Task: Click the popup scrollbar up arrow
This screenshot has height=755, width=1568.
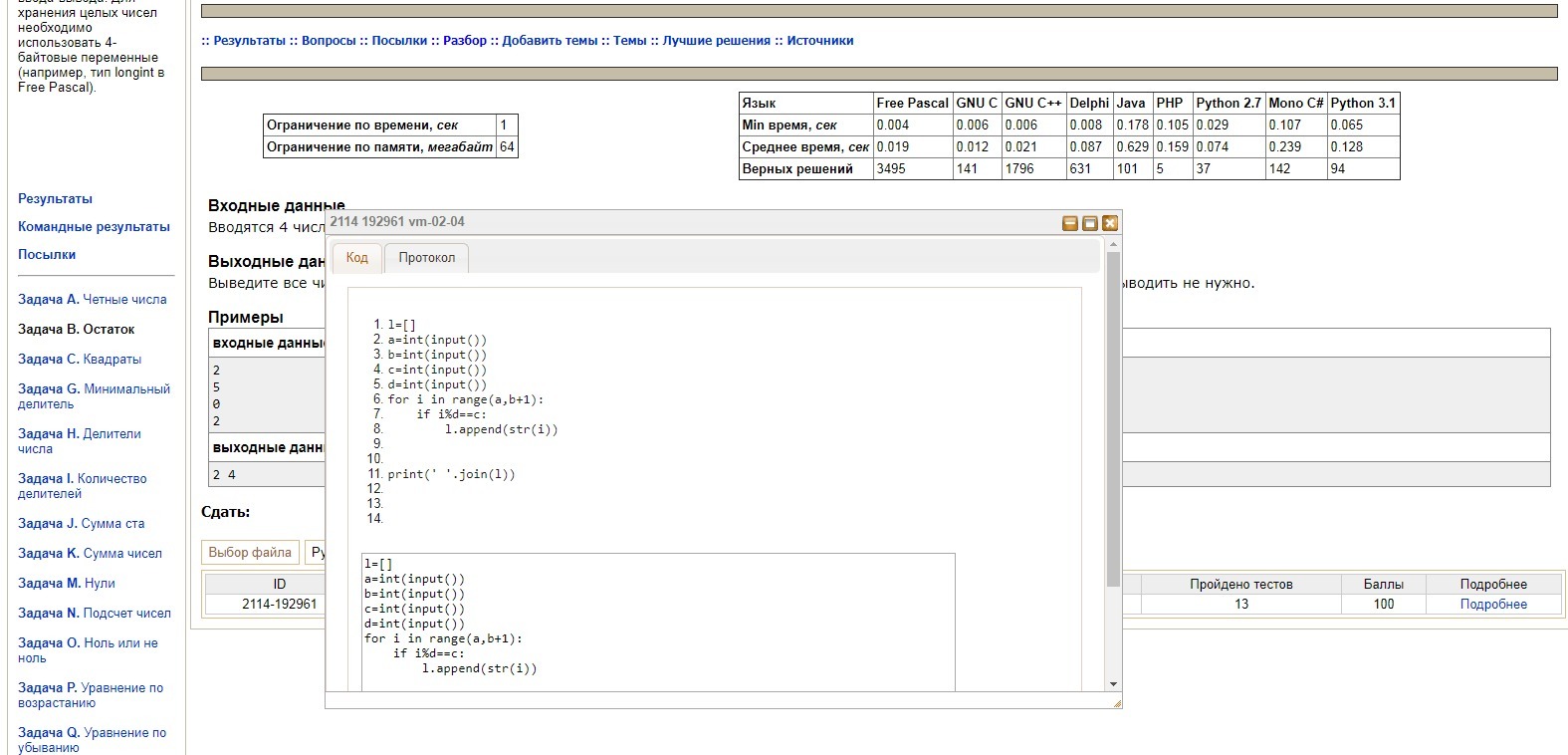Action: (1113, 244)
